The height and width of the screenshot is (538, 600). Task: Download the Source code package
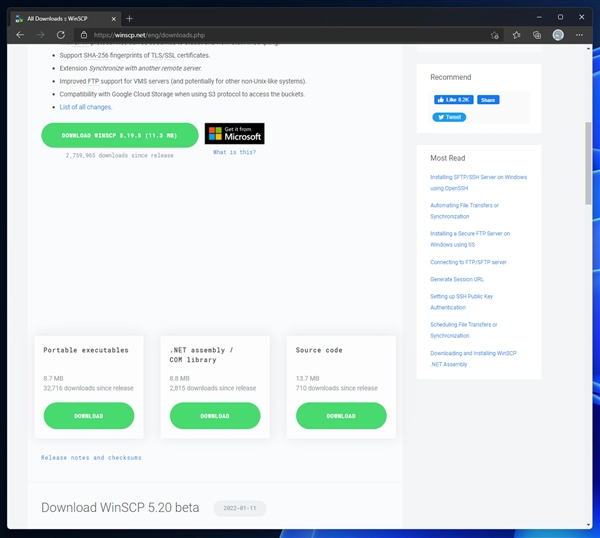point(341,416)
